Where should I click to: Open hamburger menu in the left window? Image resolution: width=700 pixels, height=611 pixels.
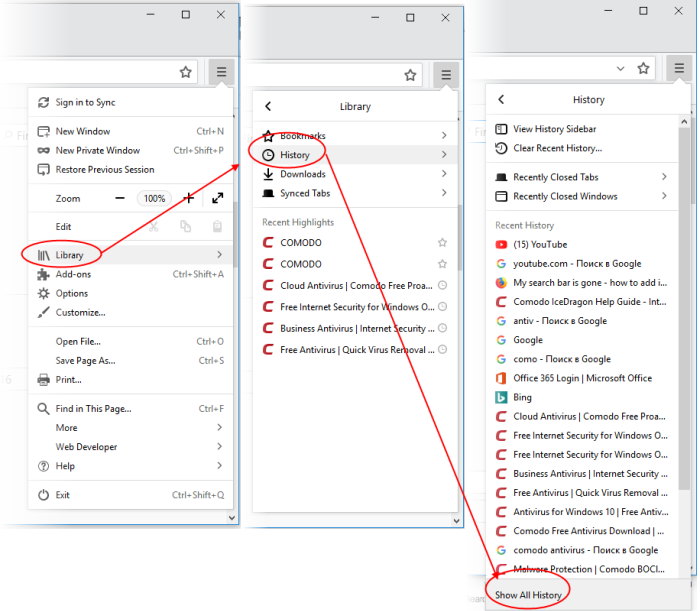[221, 72]
